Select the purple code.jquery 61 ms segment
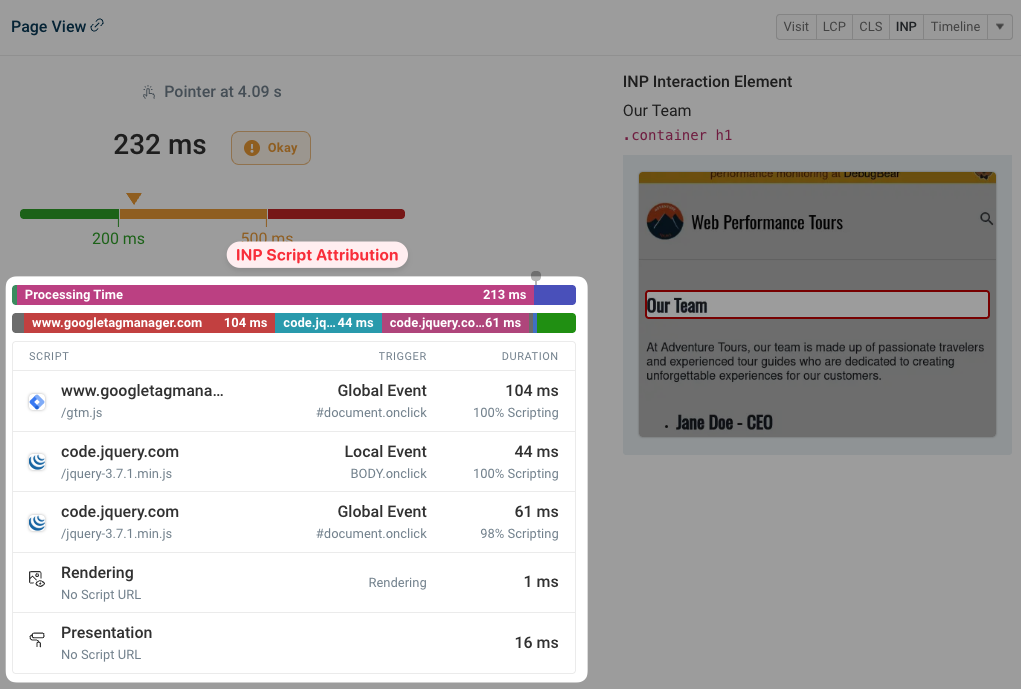The width and height of the screenshot is (1021, 689). pyautogui.click(x=456, y=323)
